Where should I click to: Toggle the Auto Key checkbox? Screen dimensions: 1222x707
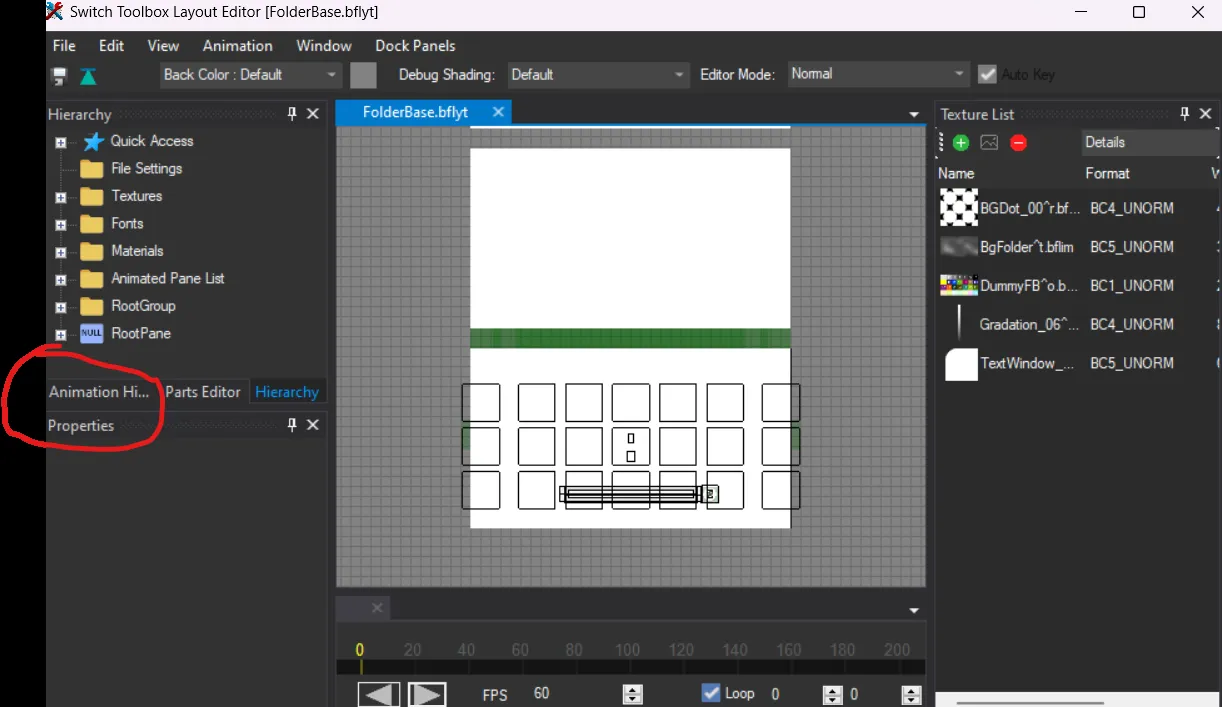[x=987, y=74]
